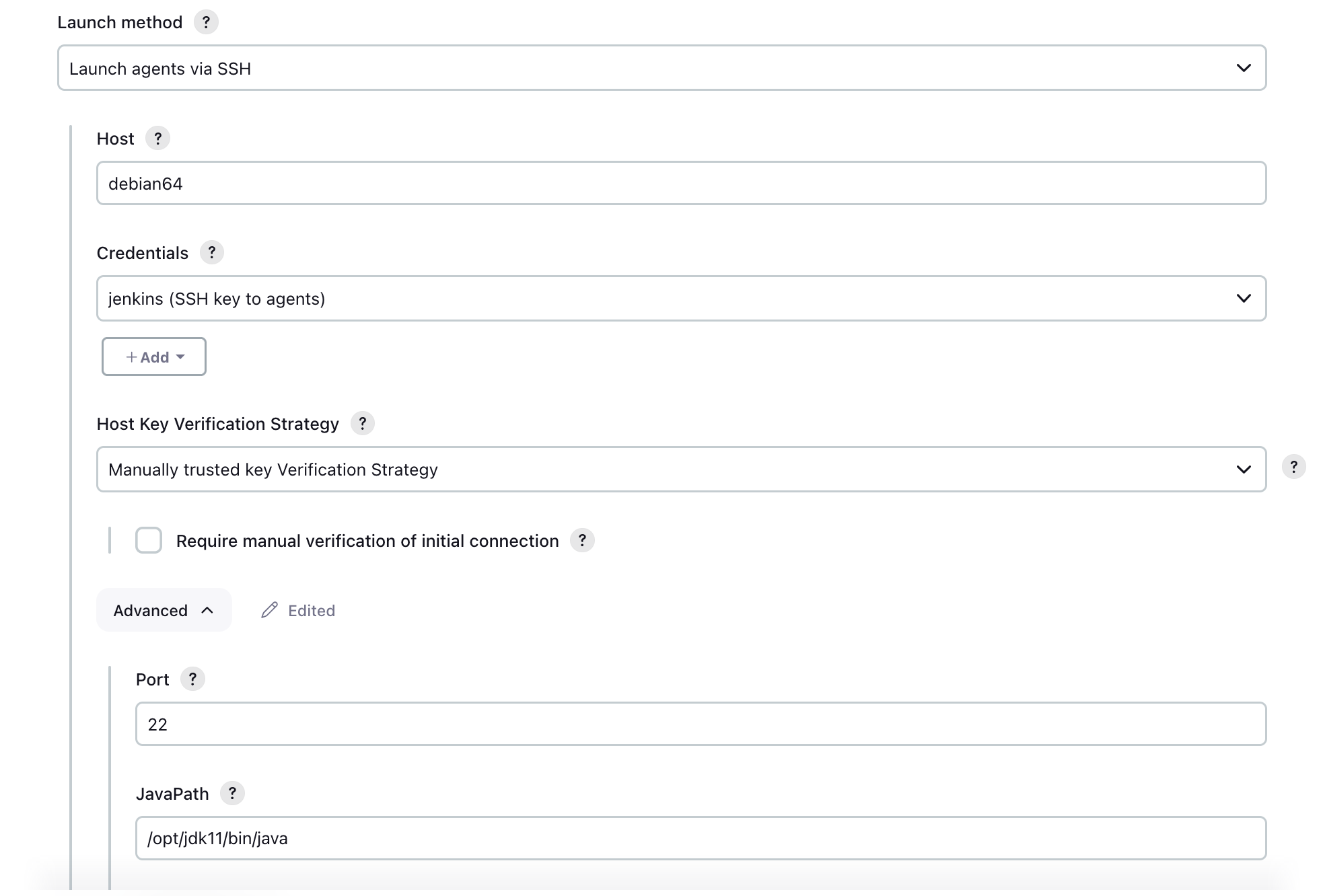Click the pencil Edited indicator icon
Screen dimensions: 1323x896
click(x=269, y=610)
